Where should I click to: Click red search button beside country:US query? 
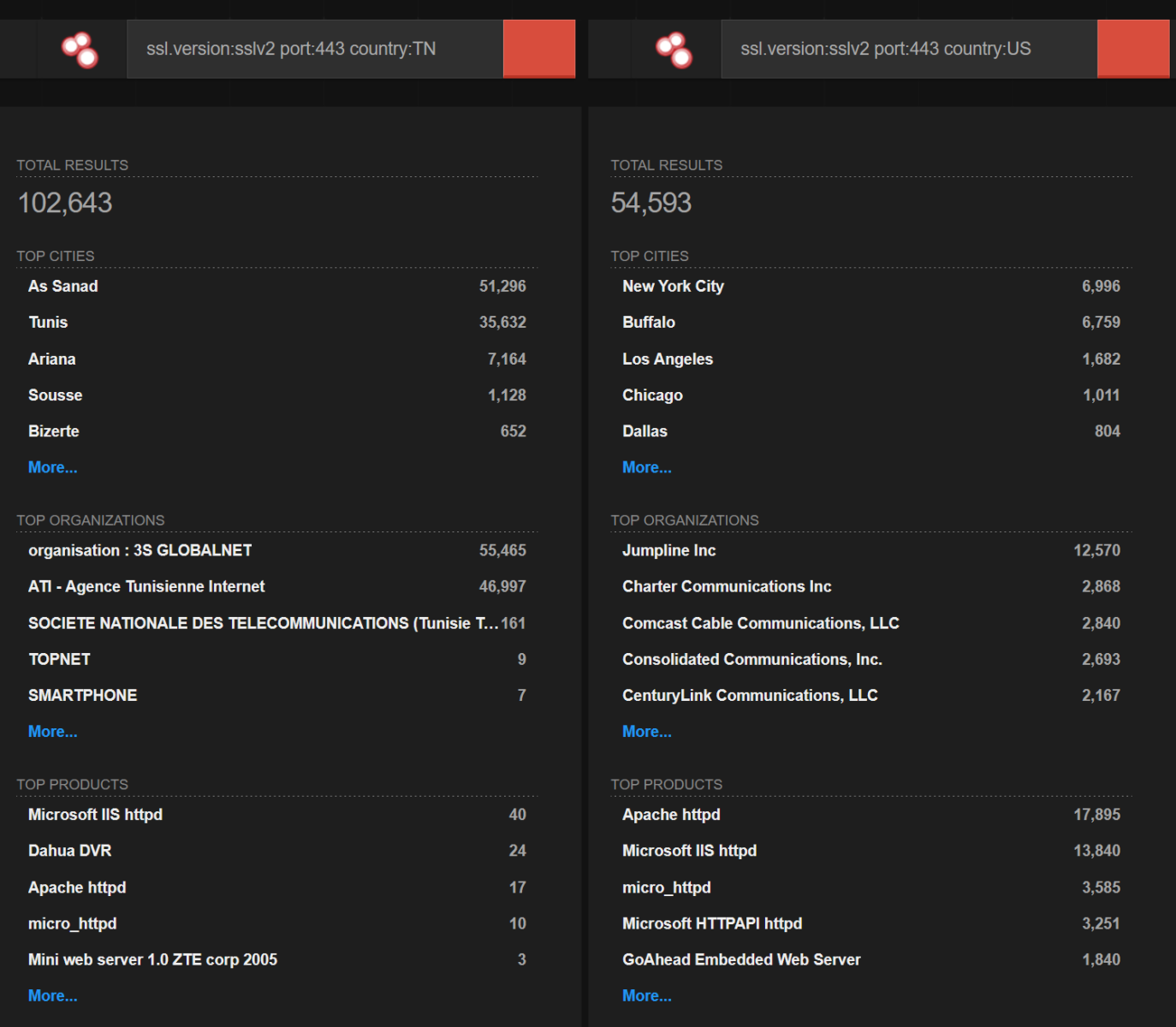pyautogui.click(x=1133, y=49)
